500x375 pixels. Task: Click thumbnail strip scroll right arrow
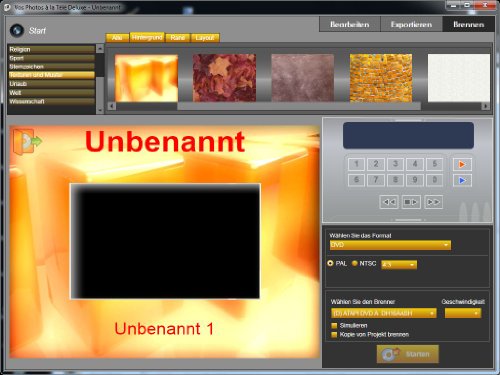coord(485,106)
